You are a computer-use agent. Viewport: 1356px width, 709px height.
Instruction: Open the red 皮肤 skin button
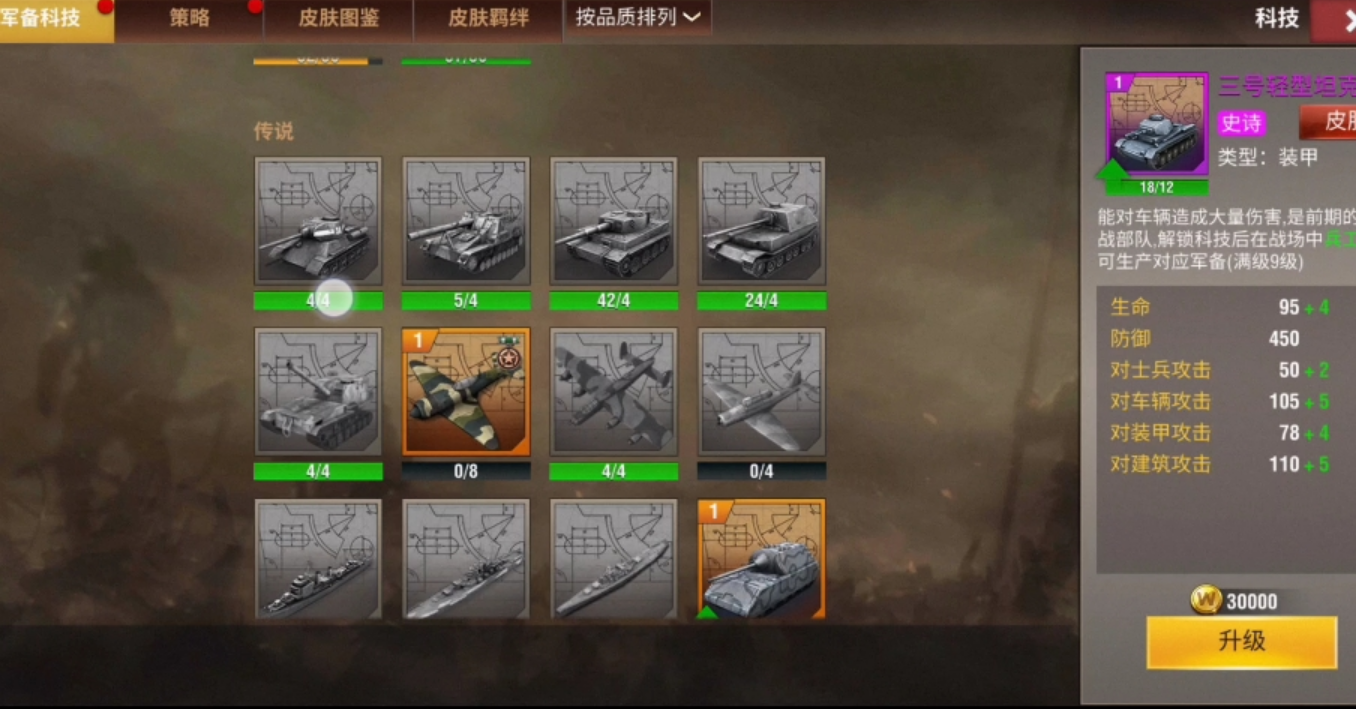[1328, 122]
